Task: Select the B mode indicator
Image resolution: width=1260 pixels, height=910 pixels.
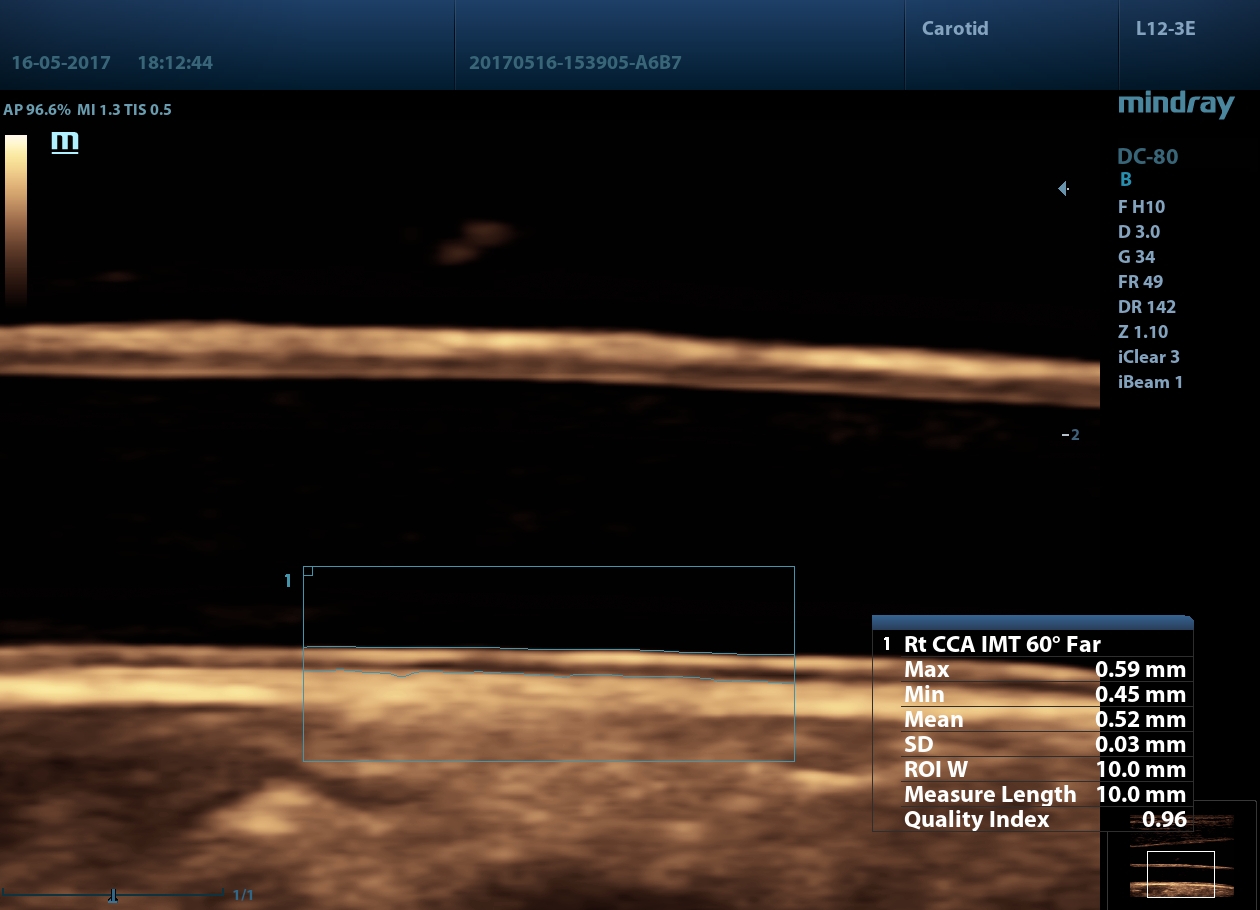Action: 1125,180
